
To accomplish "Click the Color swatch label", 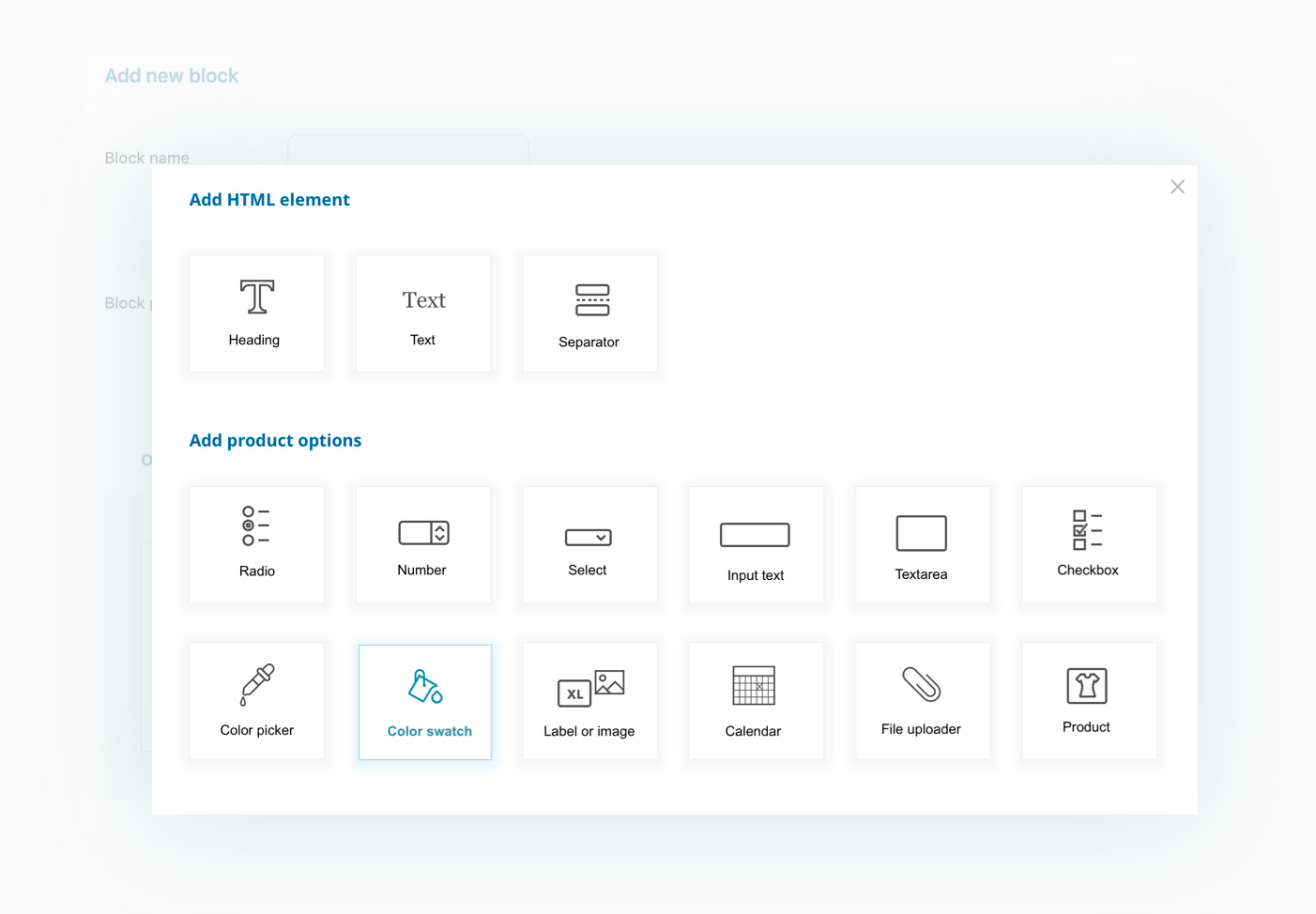I will (x=429, y=731).
